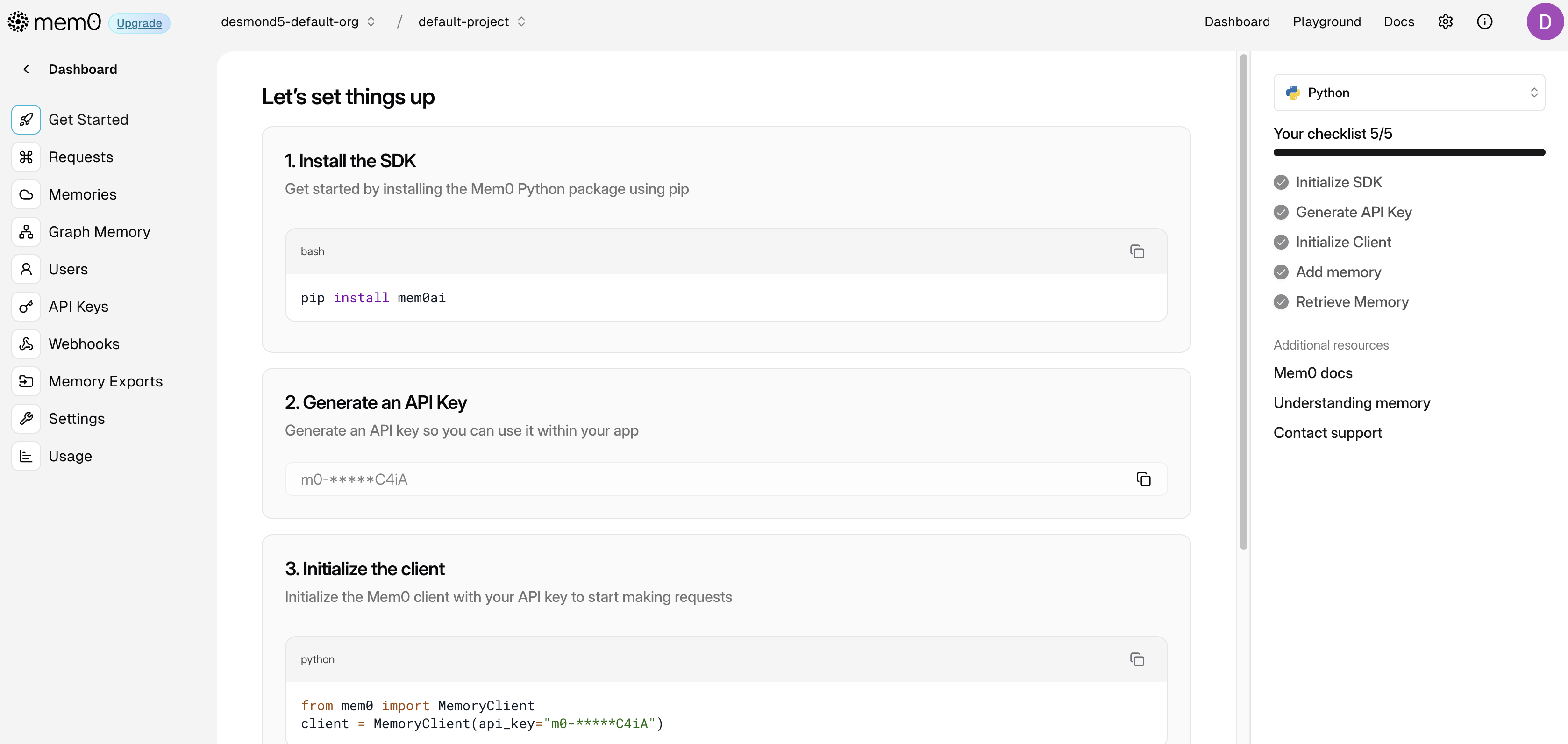Select Graph Memory in the sidebar

(99, 232)
